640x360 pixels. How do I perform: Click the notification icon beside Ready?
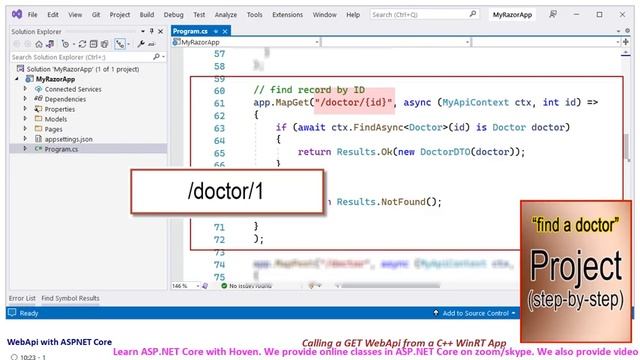click(x=12, y=313)
